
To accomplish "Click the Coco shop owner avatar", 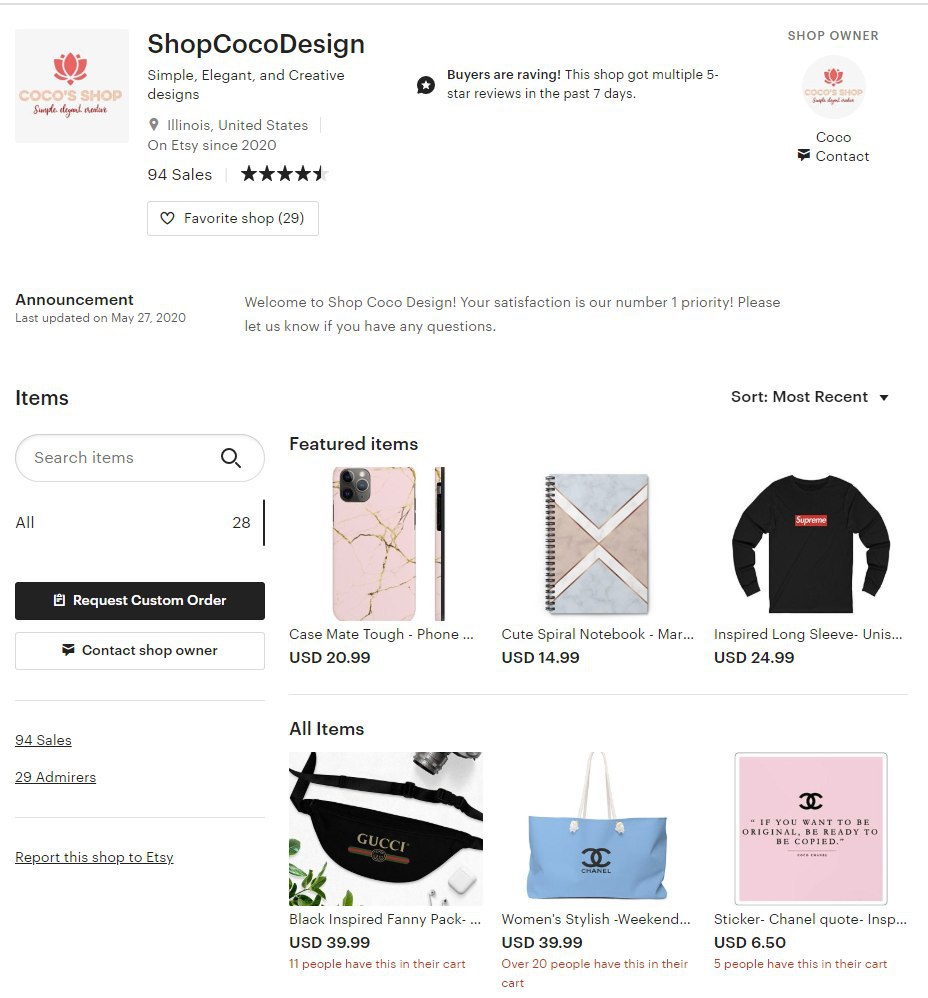I will (x=833, y=87).
